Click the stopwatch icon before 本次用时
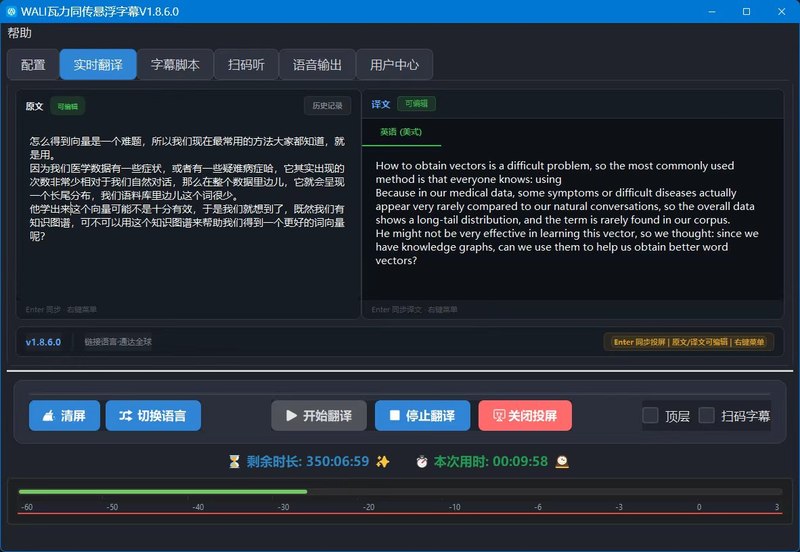Viewport: 800px width, 552px height. tap(422, 462)
